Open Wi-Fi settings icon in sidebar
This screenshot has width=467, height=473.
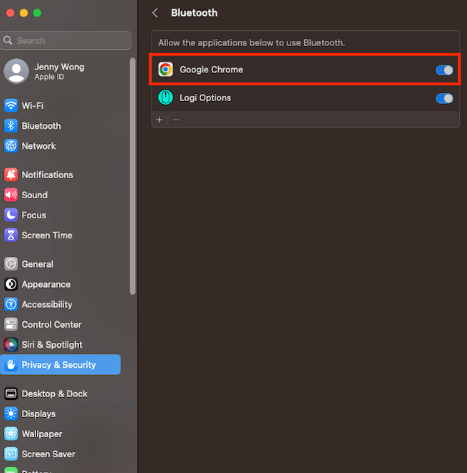pos(11,106)
